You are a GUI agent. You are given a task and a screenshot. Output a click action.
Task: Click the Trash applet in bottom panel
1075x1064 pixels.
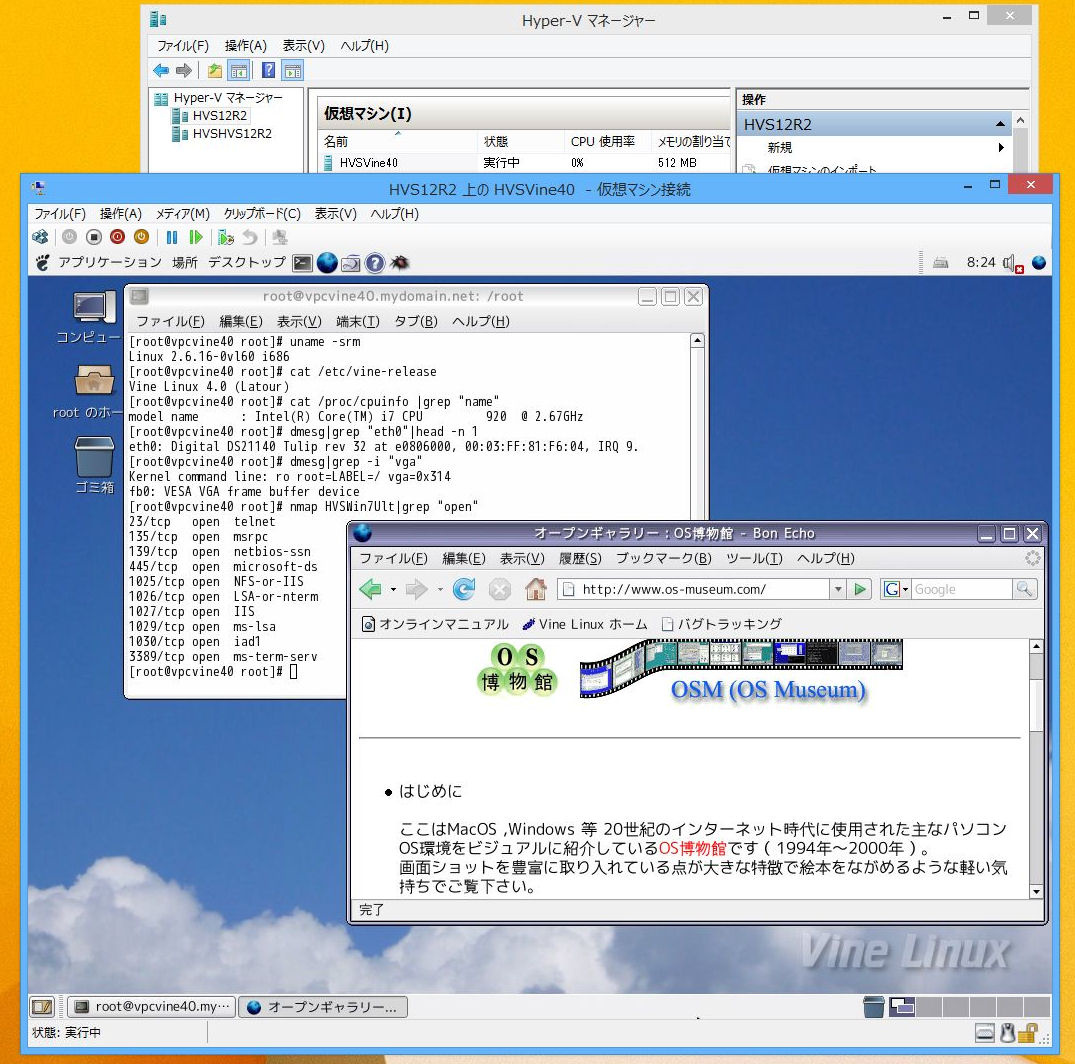pos(873,1006)
